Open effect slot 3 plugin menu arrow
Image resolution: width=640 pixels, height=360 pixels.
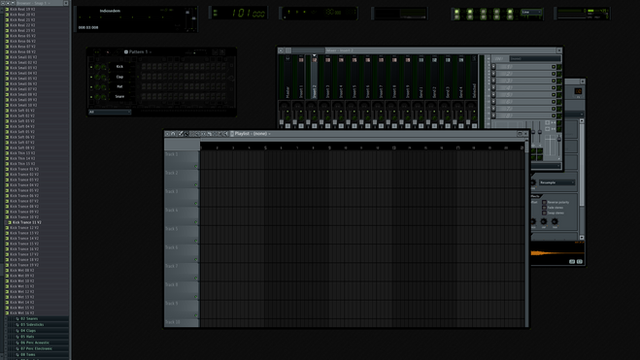point(493,81)
